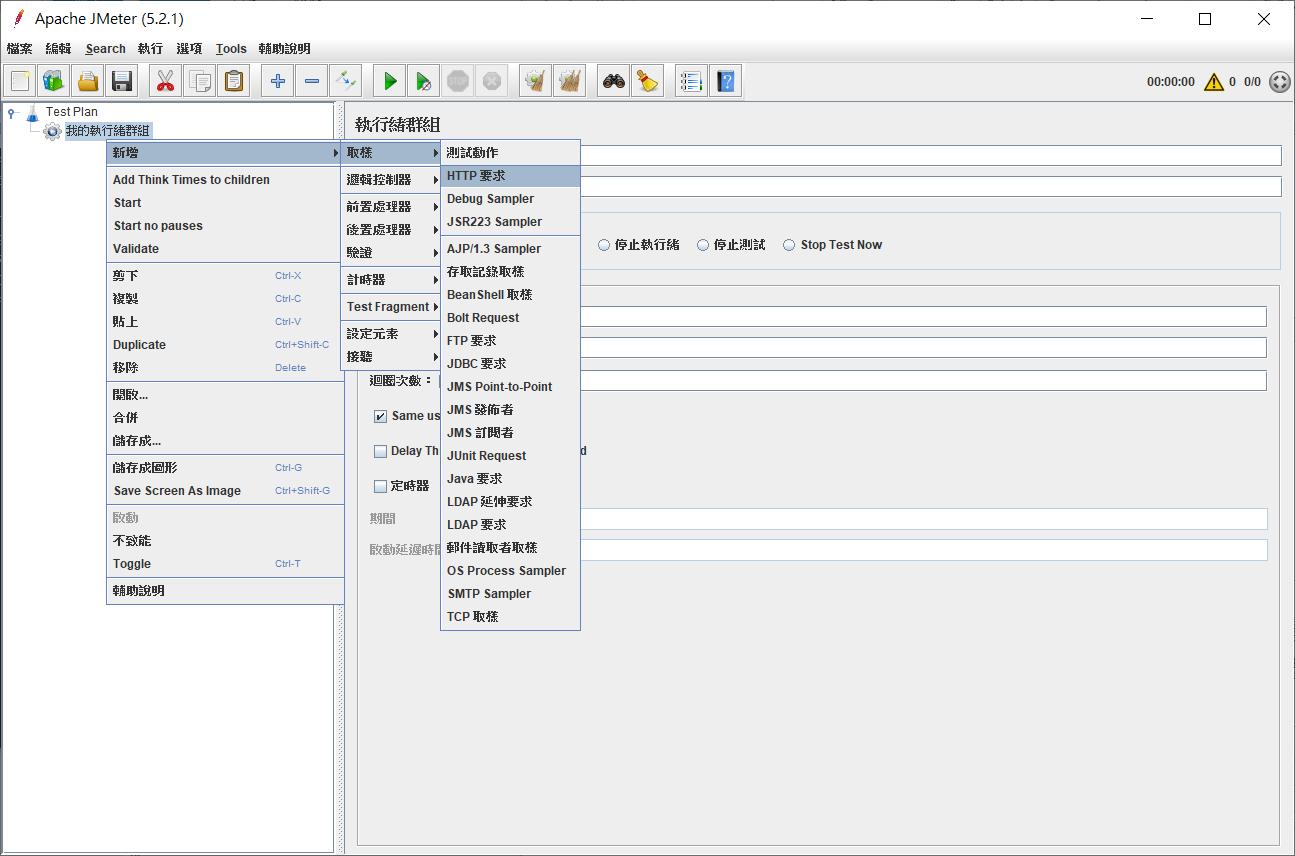Click Start no pauses toolbar icon
This screenshot has height=856, width=1295.
coord(424,81)
